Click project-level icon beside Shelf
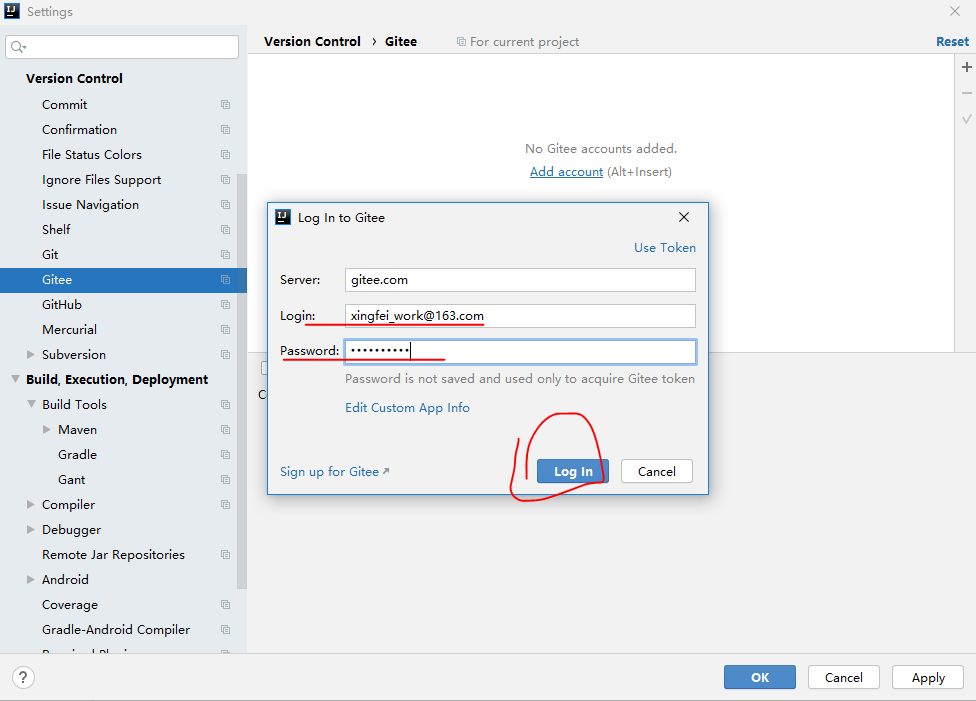The image size is (976, 701). [x=225, y=230]
